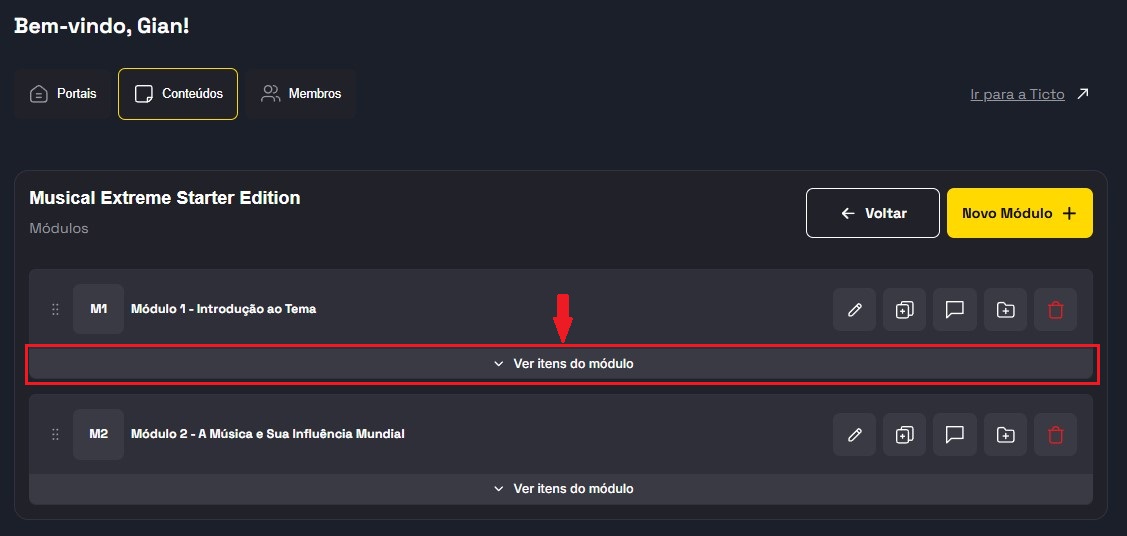Edit Módulo 1 with the pencil icon
Viewport: 1127px width, 536px height.
tap(854, 310)
